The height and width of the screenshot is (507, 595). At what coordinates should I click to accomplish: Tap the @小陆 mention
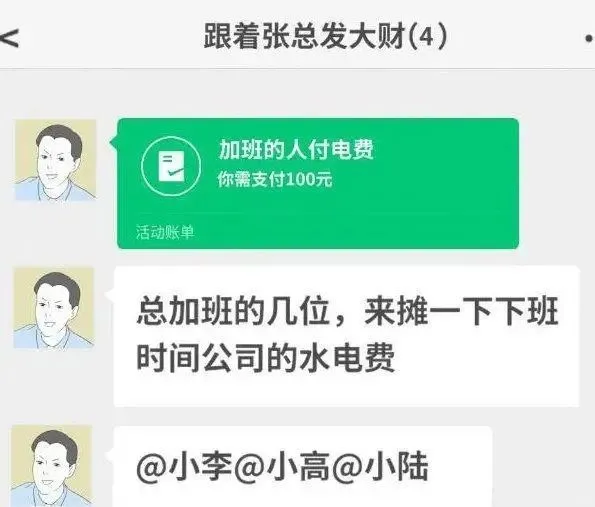pyautogui.click(x=380, y=466)
